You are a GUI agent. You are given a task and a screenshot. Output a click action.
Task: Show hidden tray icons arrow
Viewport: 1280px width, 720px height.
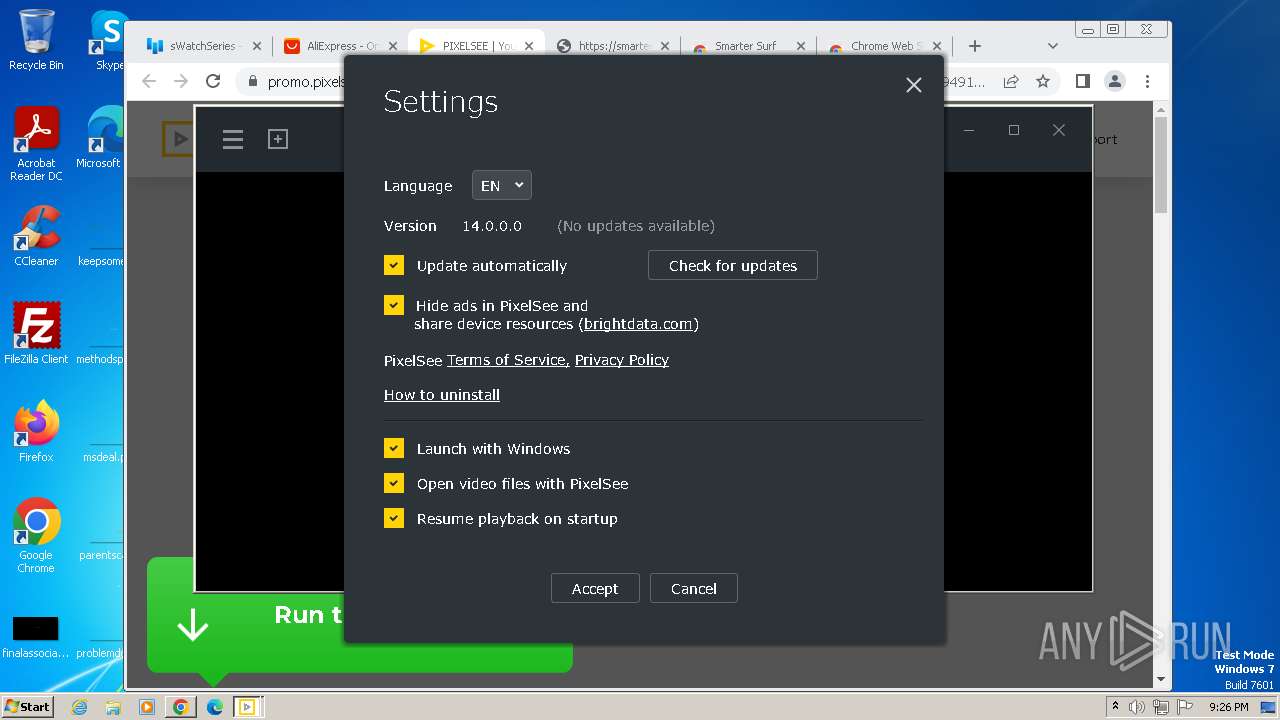[x=1115, y=706]
